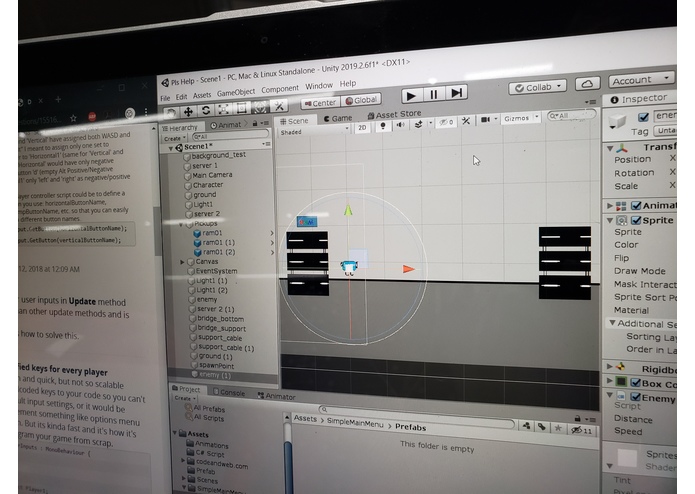Start Play mode

(x=411, y=96)
